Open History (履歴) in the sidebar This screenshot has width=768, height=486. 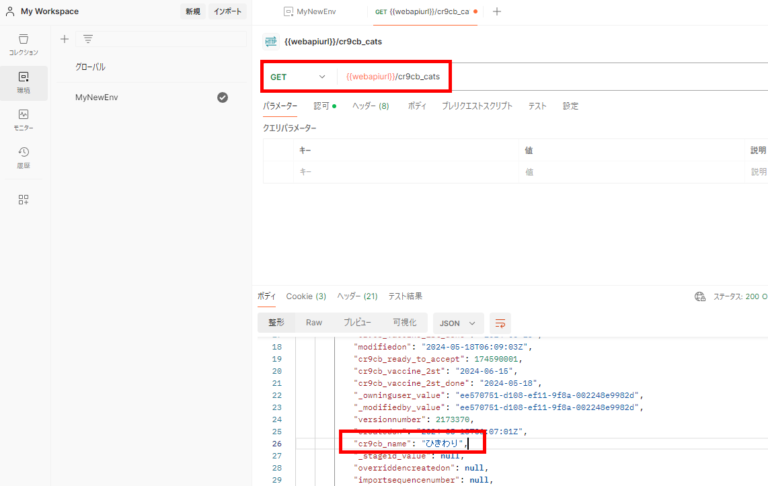click(23, 157)
